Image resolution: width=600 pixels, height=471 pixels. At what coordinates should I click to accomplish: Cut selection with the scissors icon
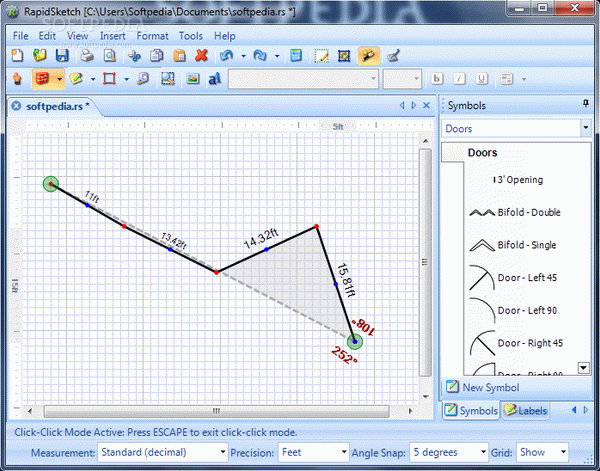134,56
